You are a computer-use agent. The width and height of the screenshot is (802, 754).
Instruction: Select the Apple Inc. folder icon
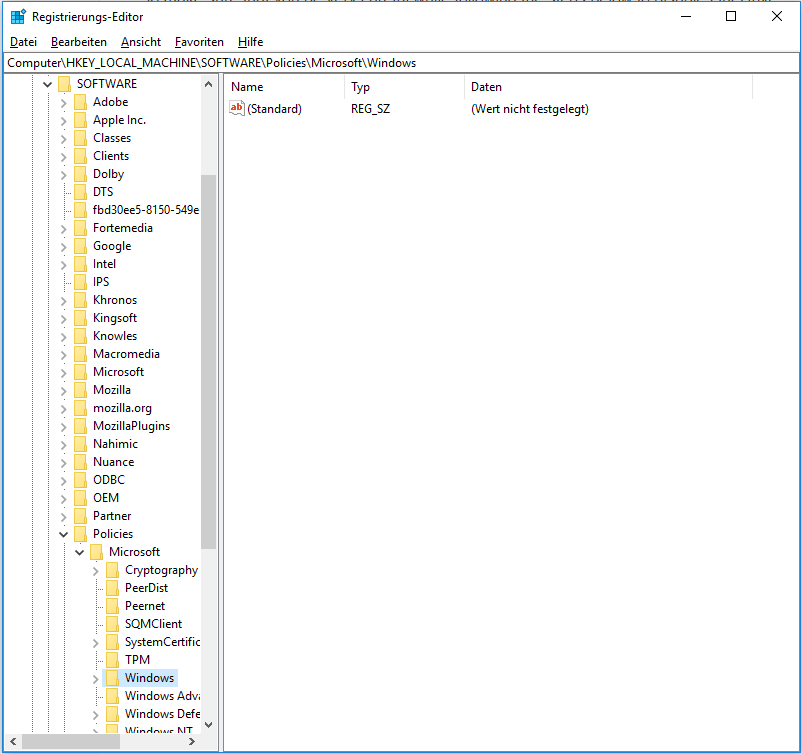coord(80,120)
